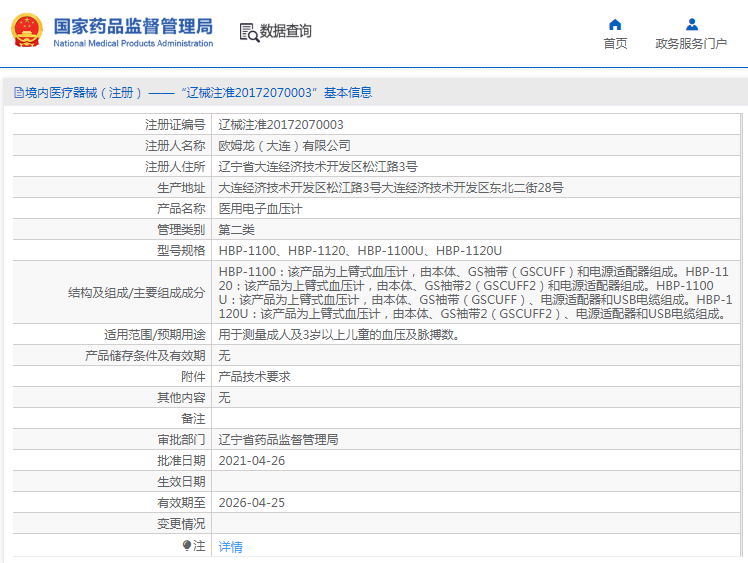Select product name 医用电子血压计

coord(260,209)
